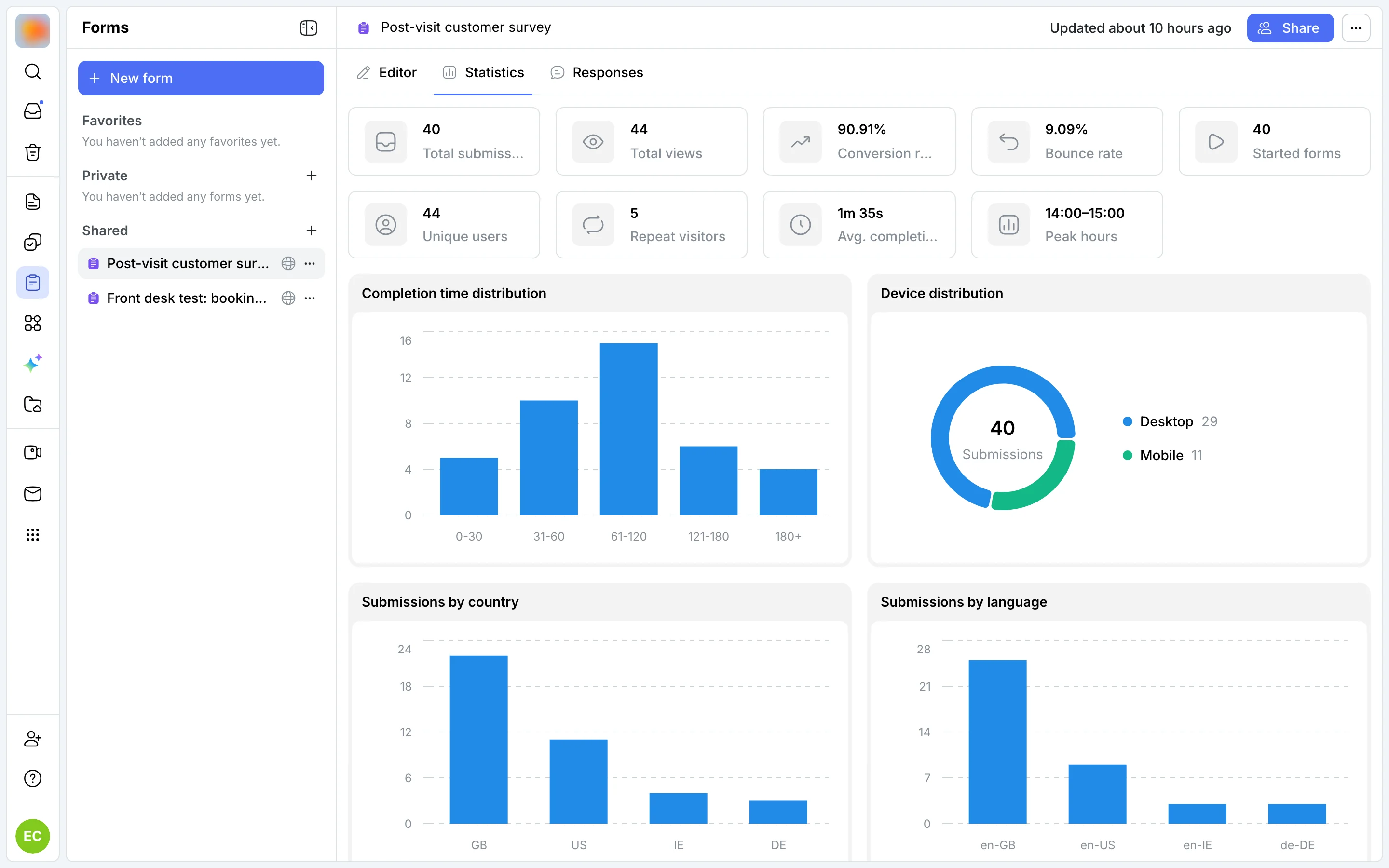Open the inbox icon with notification dot
Screen dimensions: 1389x868
click(33, 111)
